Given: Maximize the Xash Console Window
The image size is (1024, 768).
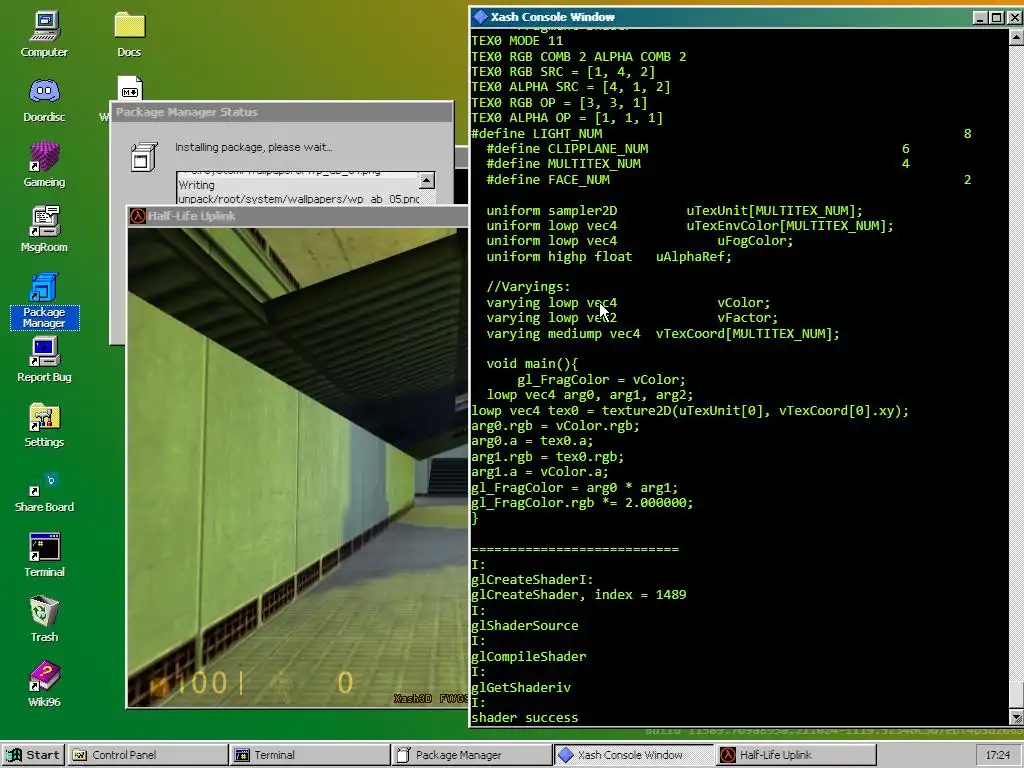Looking at the screenshot, I should (997, 18).
